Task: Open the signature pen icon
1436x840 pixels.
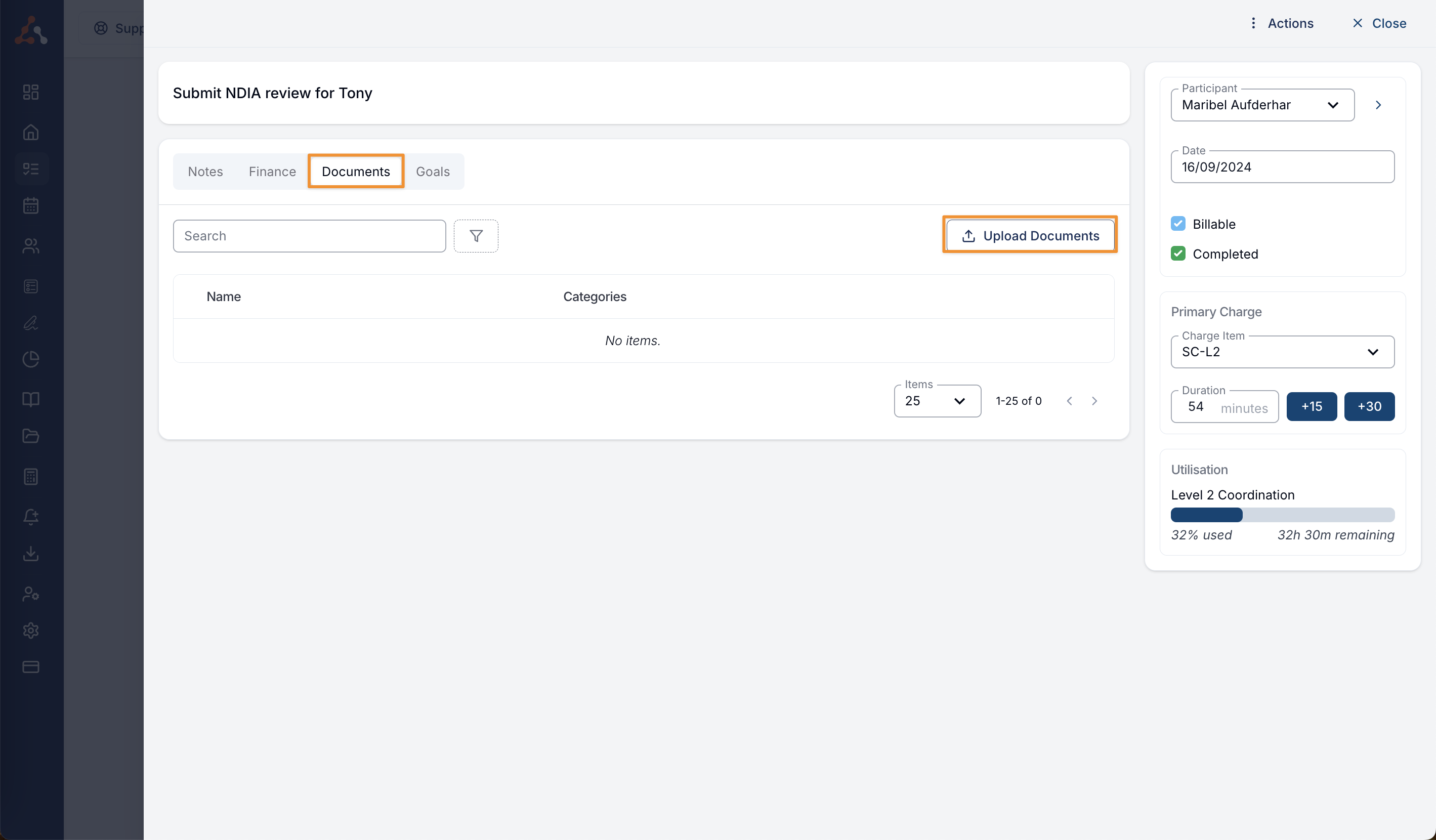Action: 31,323
